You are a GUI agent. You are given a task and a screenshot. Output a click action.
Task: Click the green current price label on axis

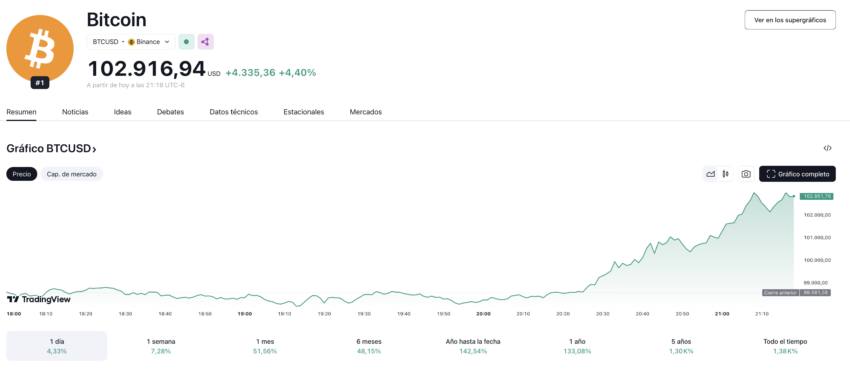pyautogui.click(x=816, y=196)
